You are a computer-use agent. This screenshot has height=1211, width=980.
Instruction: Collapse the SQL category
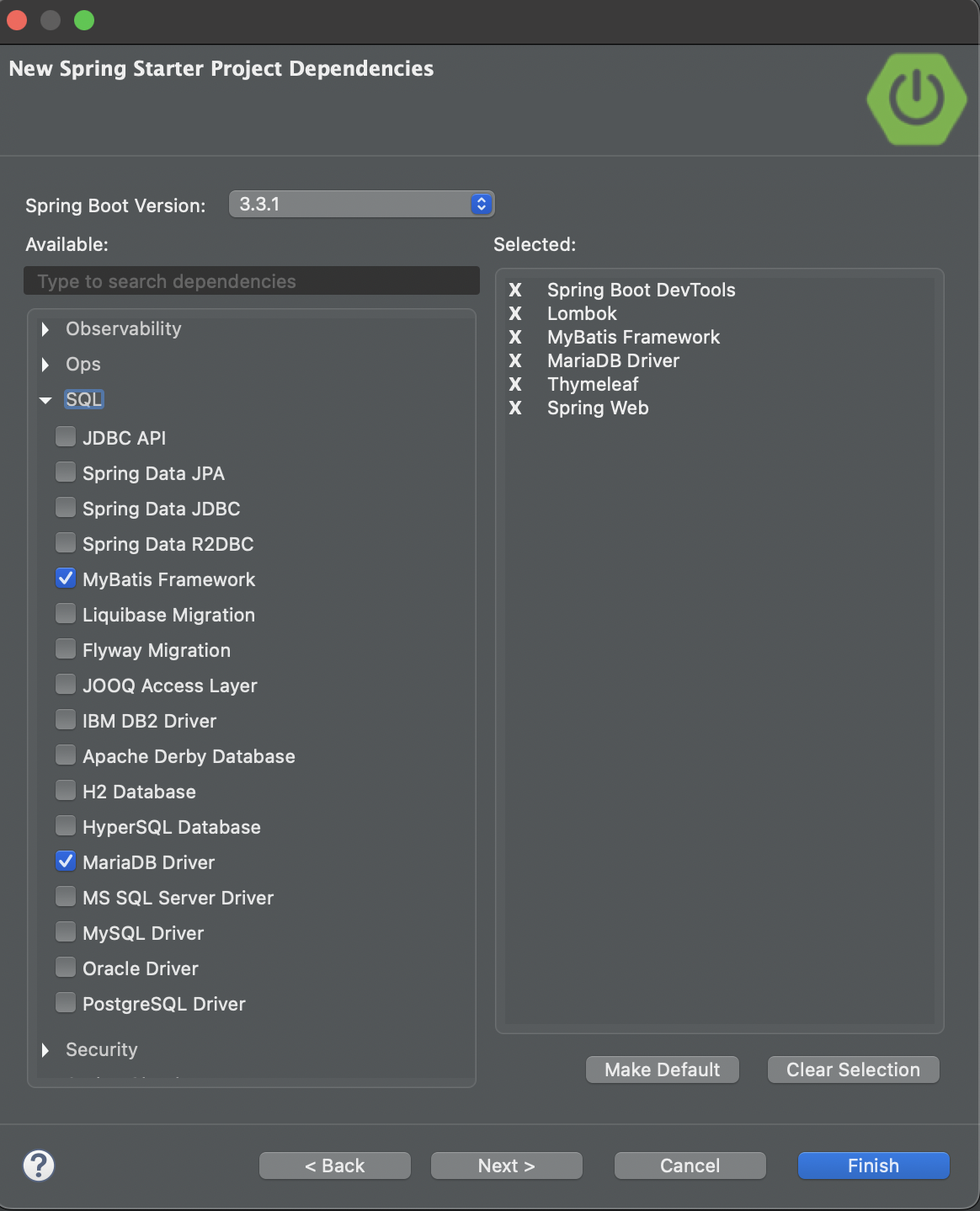pos(45,400)
